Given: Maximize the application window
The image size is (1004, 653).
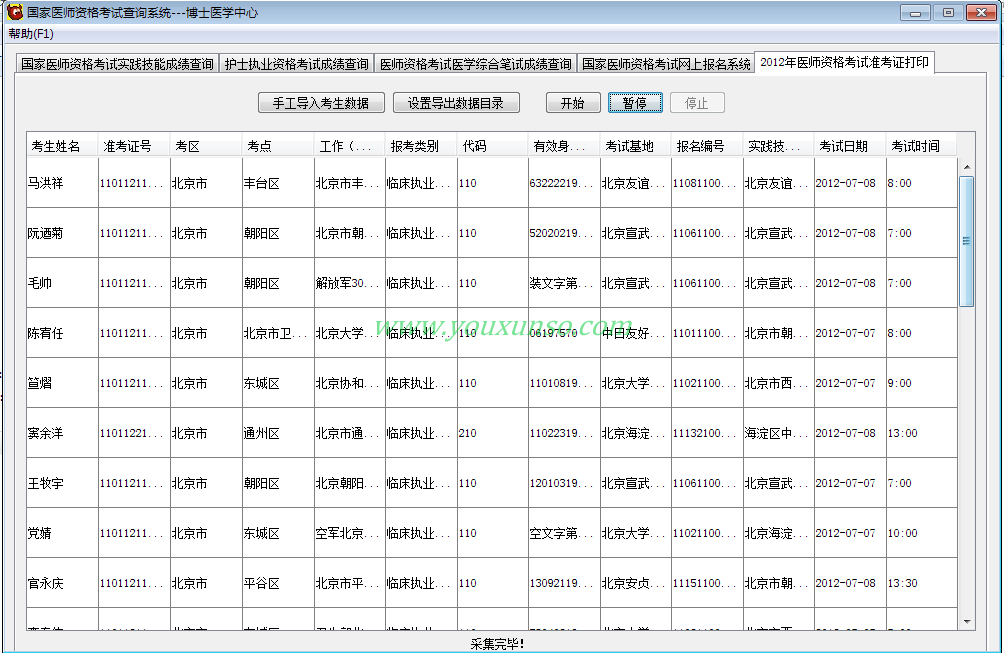Looking at the screenshot, I should (948, 13).
